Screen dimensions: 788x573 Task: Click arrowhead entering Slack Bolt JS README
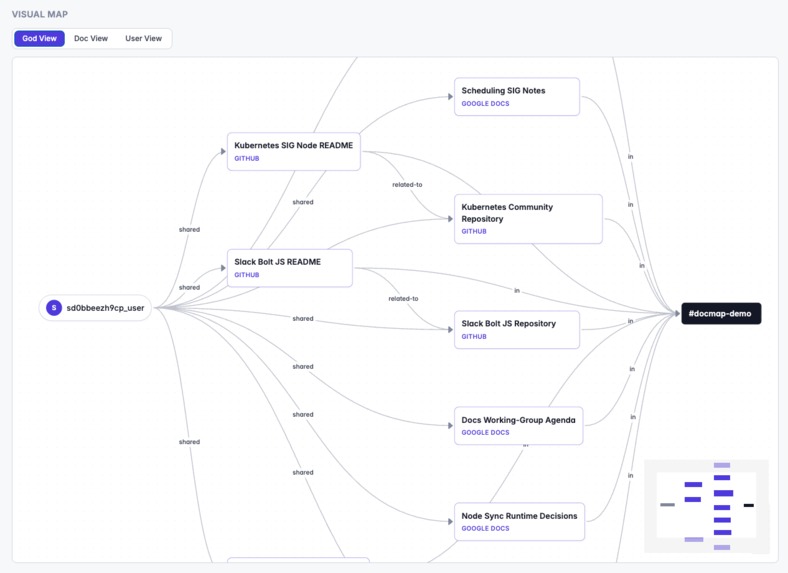point(223,268)
